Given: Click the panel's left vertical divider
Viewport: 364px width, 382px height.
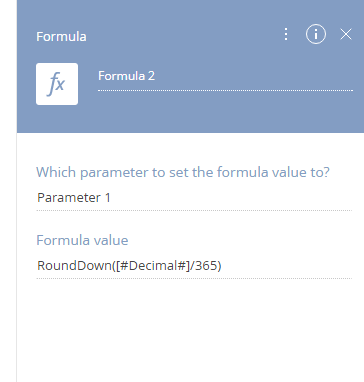Looking at the screenshot, I should [16, 257].
